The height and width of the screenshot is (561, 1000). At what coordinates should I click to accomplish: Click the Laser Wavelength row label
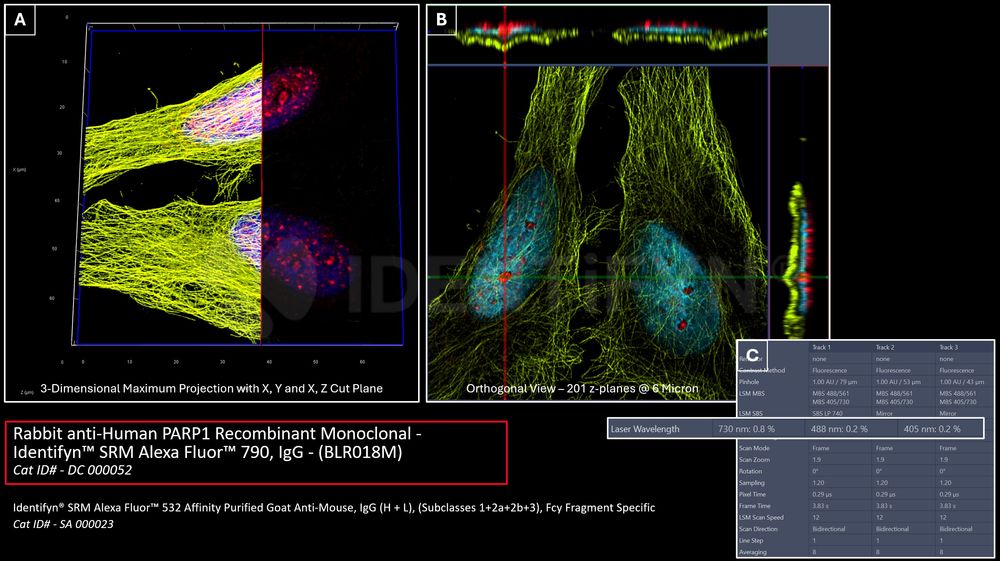(x=645, y=428)
